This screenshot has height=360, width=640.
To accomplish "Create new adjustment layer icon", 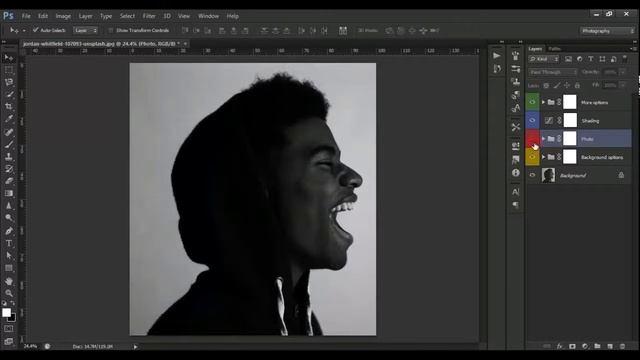I will pos(585,346).
